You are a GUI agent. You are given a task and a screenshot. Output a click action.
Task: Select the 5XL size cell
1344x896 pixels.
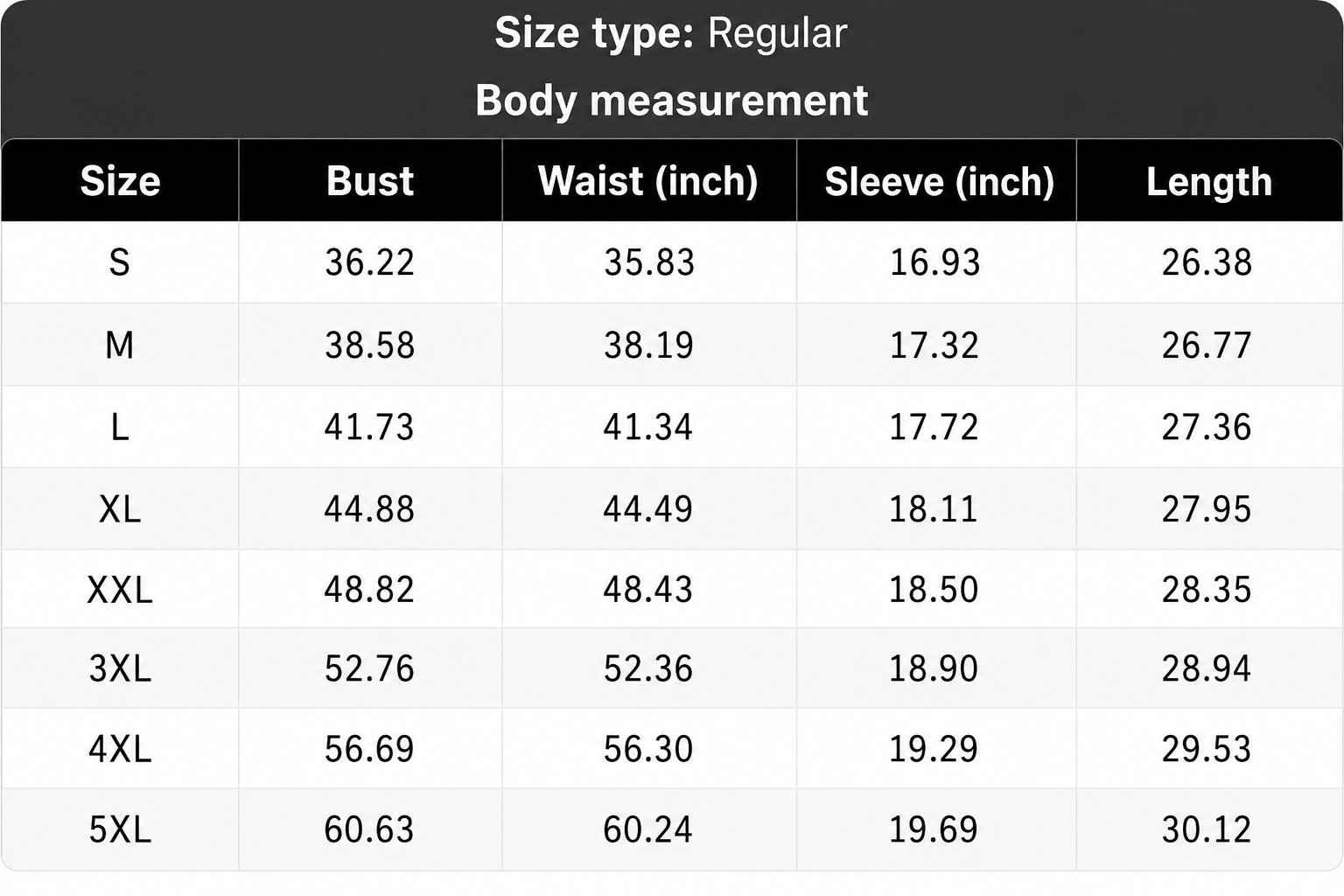tap(120, 829)
